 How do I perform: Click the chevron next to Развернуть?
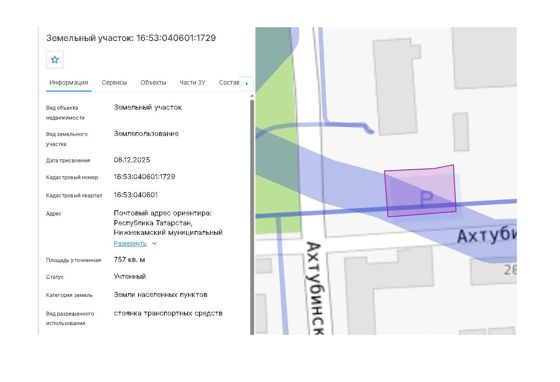coord(154,244)
